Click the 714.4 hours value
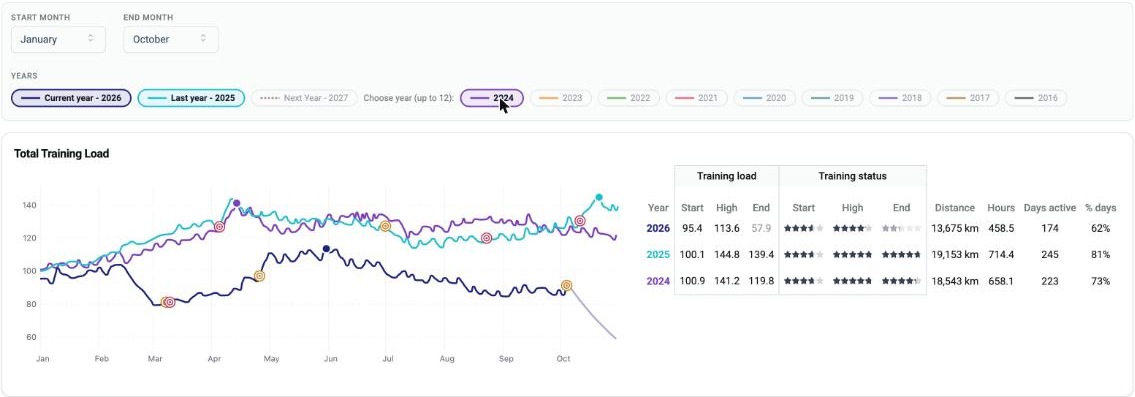 click(1002, 255)
